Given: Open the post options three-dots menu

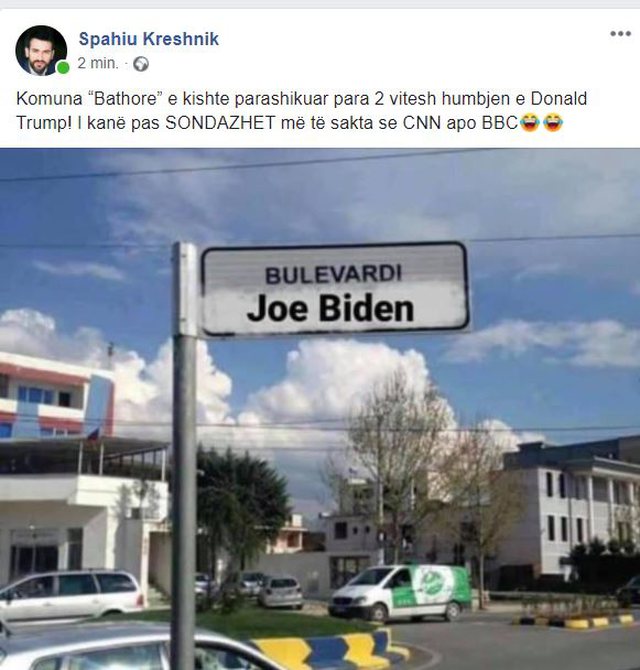Looking at the screenshot, I should coord(620,34).
